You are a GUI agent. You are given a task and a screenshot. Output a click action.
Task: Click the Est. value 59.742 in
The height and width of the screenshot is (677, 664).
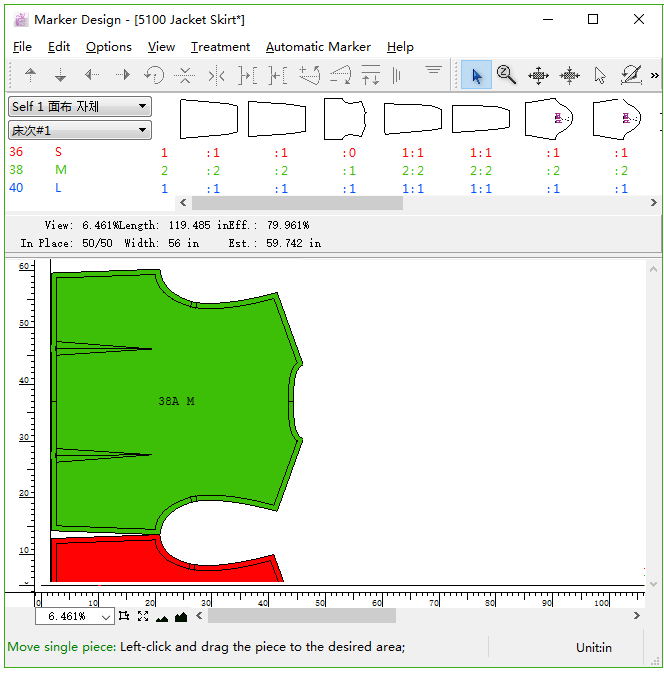click(293, 244)
